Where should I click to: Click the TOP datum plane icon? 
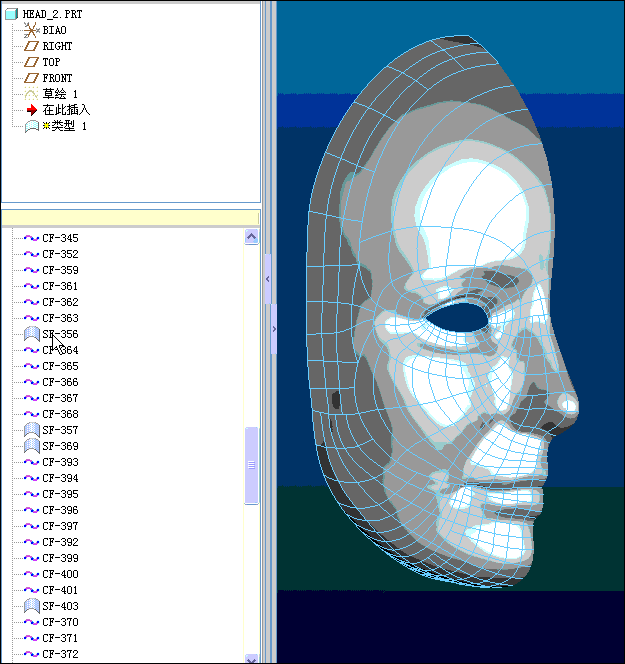(x=31, y=62)
